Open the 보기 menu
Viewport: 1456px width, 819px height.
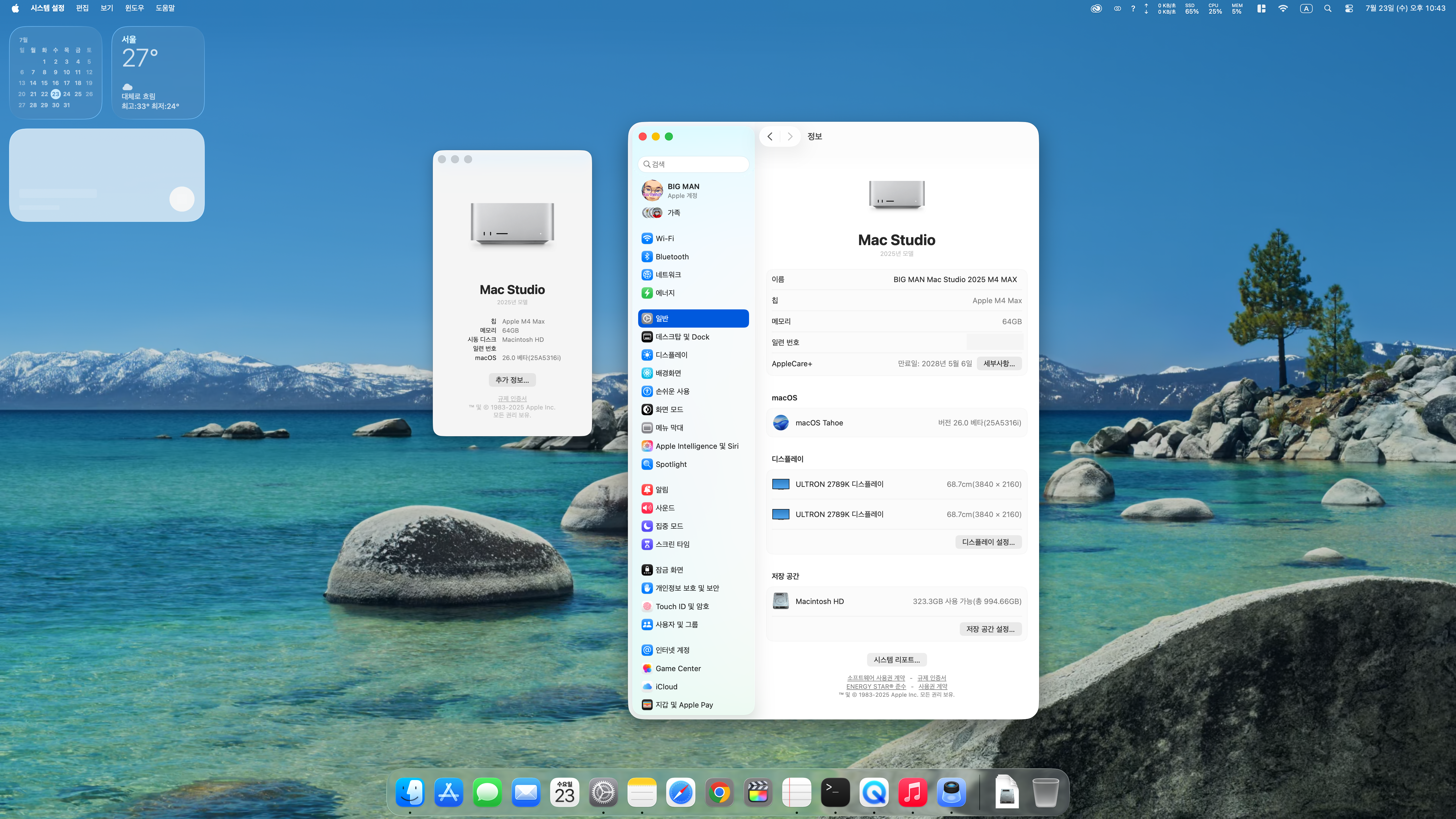(x=107, y=8)
